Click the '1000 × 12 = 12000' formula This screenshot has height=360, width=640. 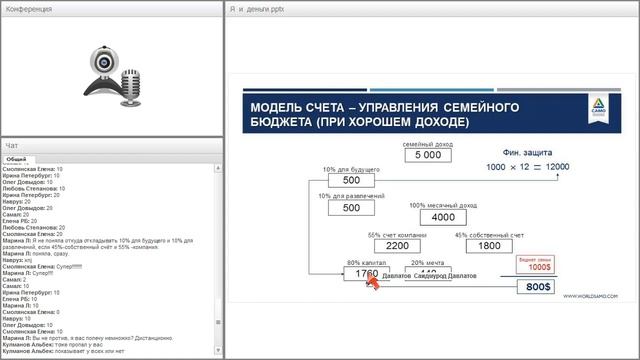[x=527, y=167]
